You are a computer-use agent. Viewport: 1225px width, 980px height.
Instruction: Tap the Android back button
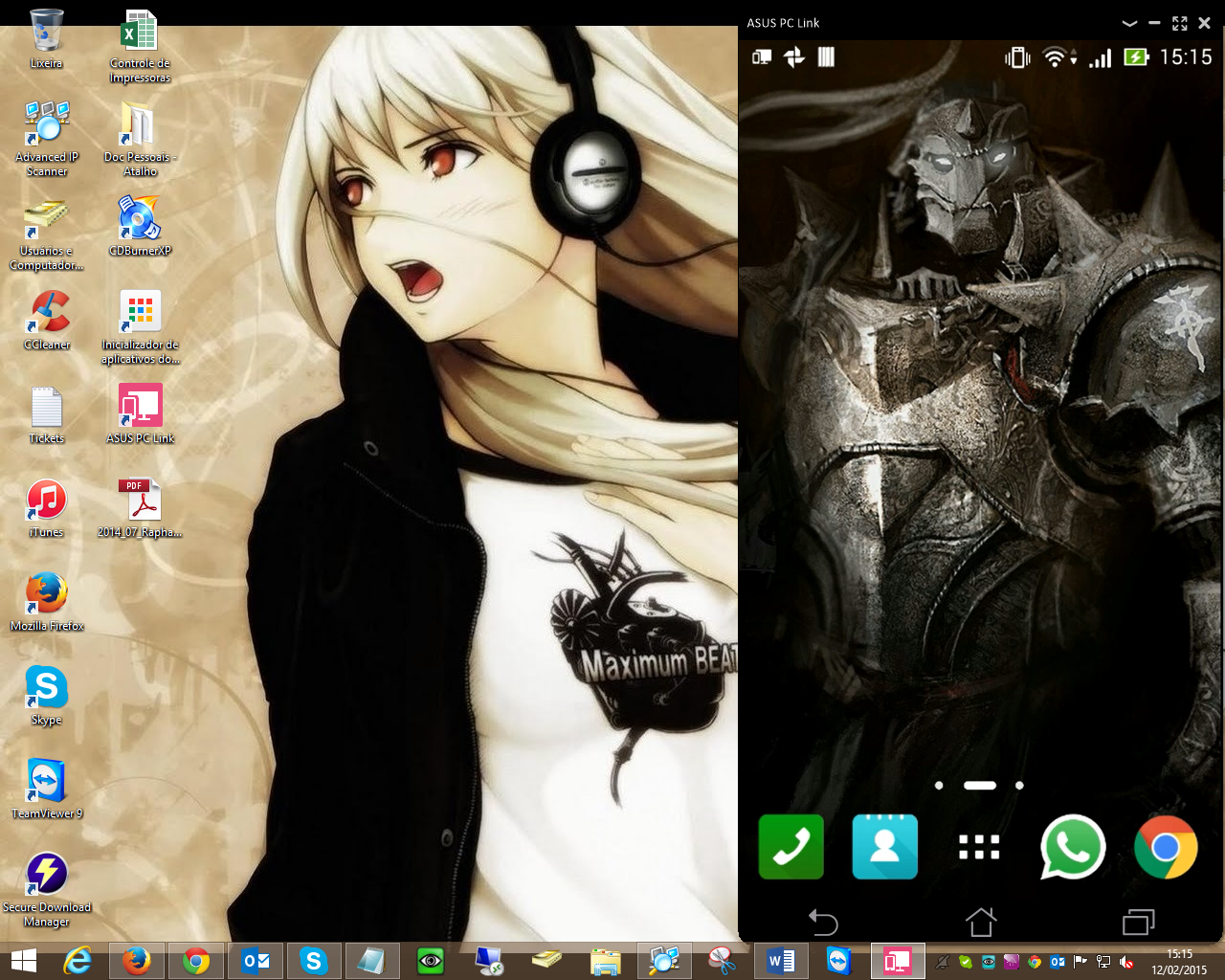tap(823, 922)
